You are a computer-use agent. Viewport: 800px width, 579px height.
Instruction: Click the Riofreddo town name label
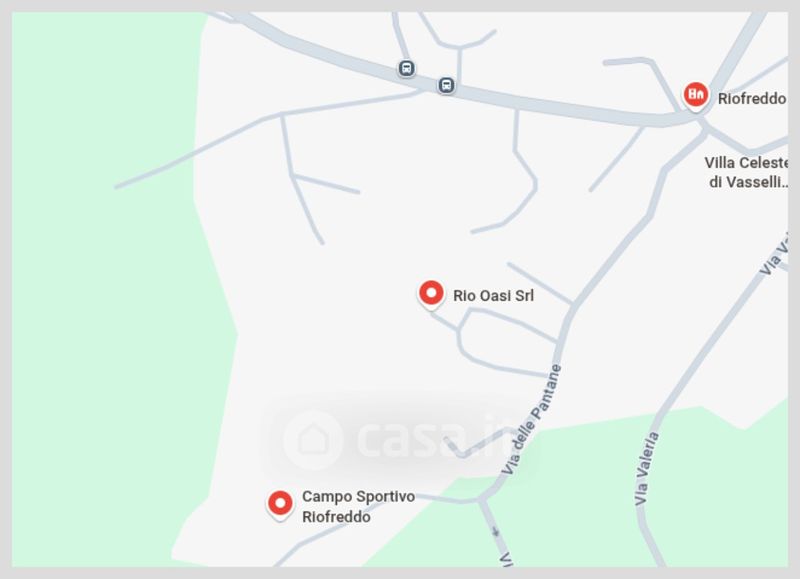(752, 98)
